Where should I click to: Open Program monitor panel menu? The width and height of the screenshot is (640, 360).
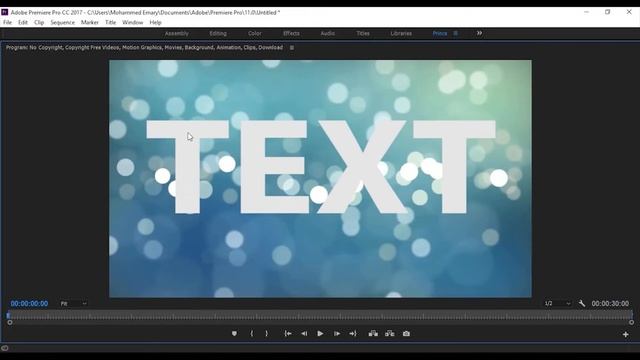[292, 48]
